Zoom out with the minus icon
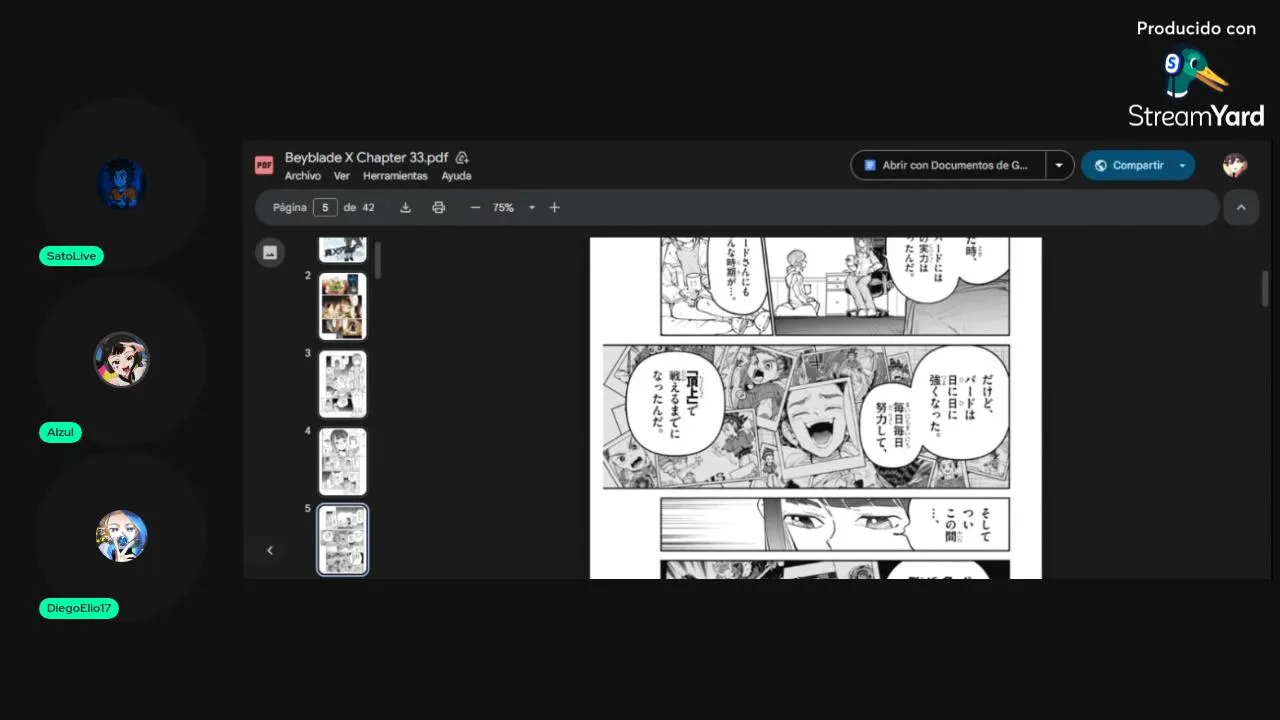This screenshot has height=720, width=1280. tap(475, 207)
